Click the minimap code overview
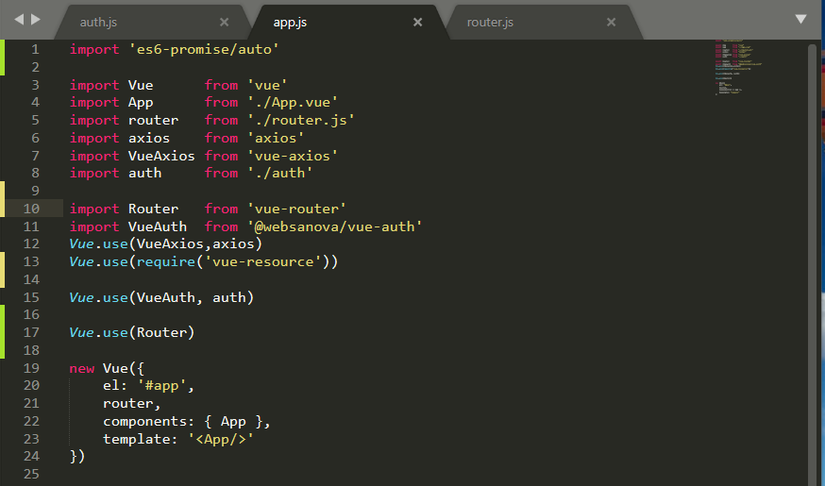This screenshot has height=486, width=825. click(738, 67)
